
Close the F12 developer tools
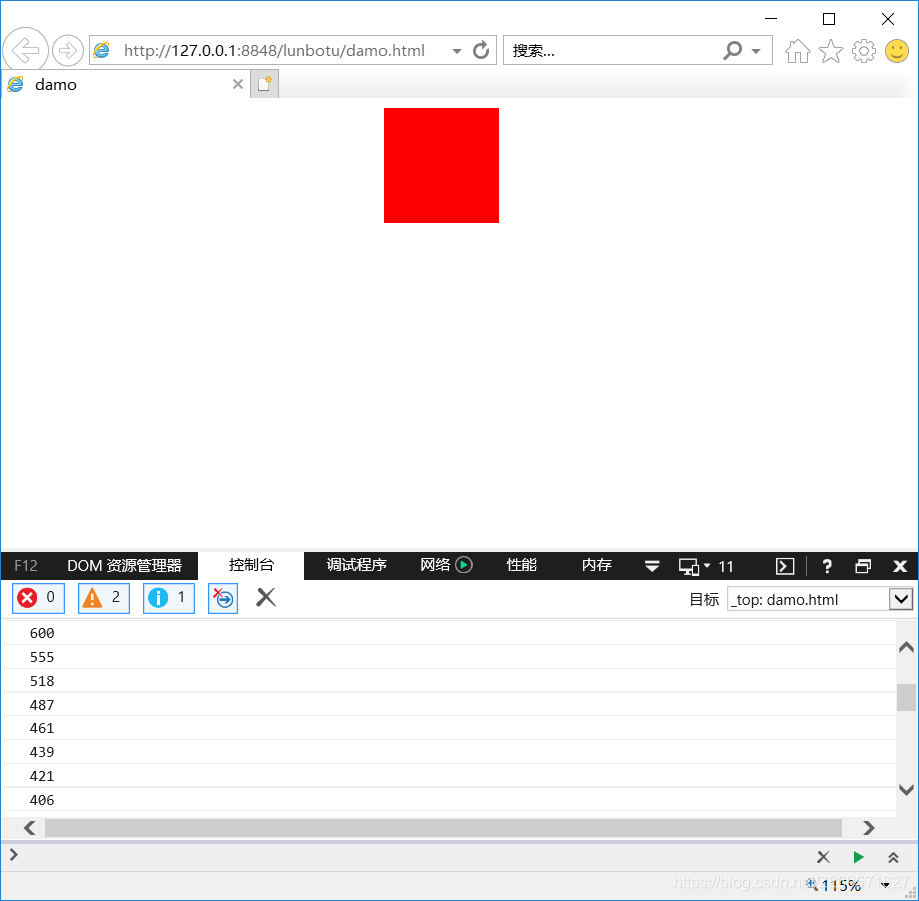point(900,566)
